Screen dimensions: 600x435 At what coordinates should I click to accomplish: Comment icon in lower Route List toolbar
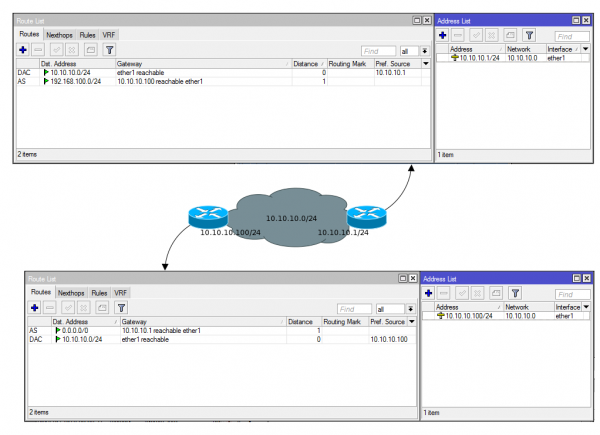(x=102, y=308)
